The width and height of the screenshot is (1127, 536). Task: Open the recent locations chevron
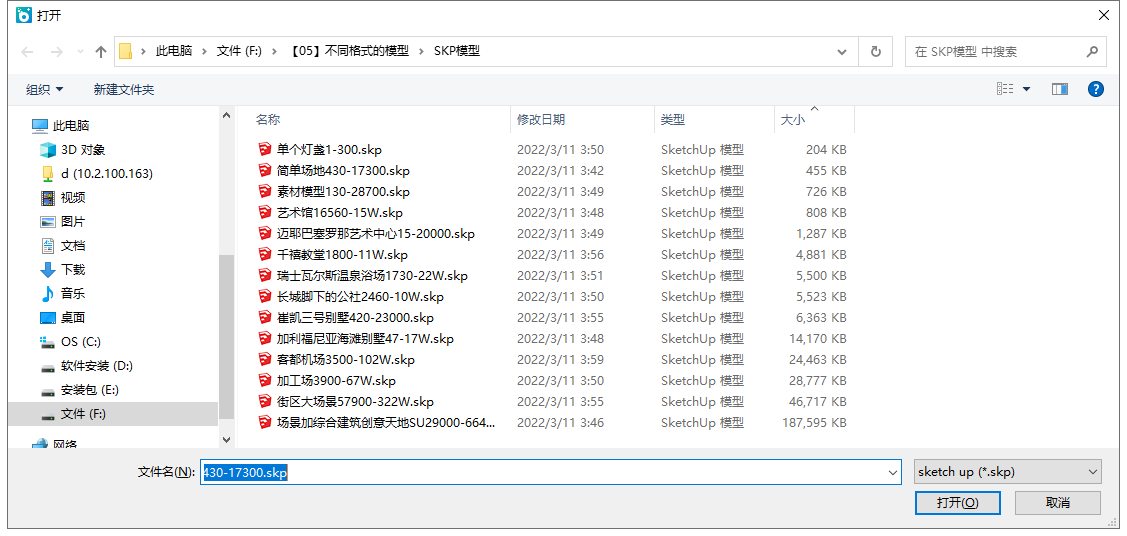click(x=80, y=52)
